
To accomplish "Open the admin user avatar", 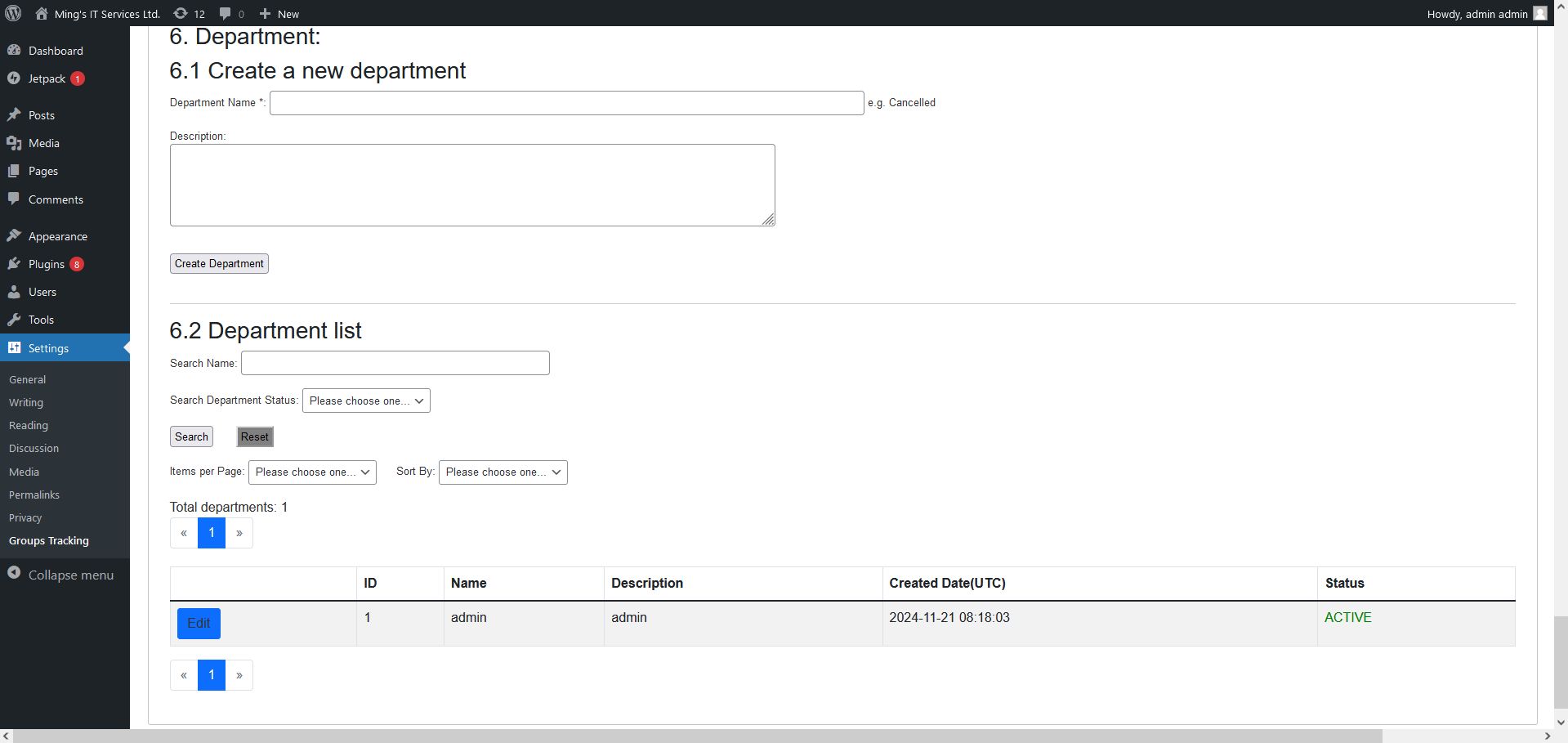I will pyautogui.click(x=1539, y=13).
